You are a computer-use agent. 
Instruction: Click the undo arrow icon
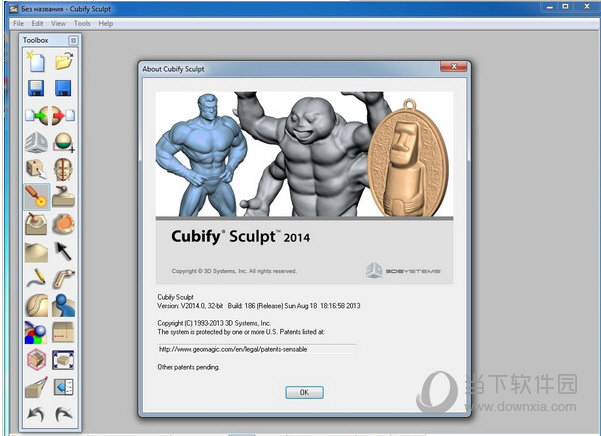(36, 413)
